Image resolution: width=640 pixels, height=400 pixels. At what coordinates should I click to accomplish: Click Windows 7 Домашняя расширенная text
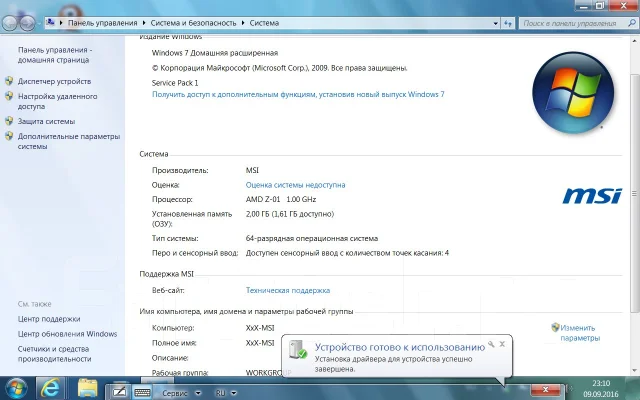[215, 53]
